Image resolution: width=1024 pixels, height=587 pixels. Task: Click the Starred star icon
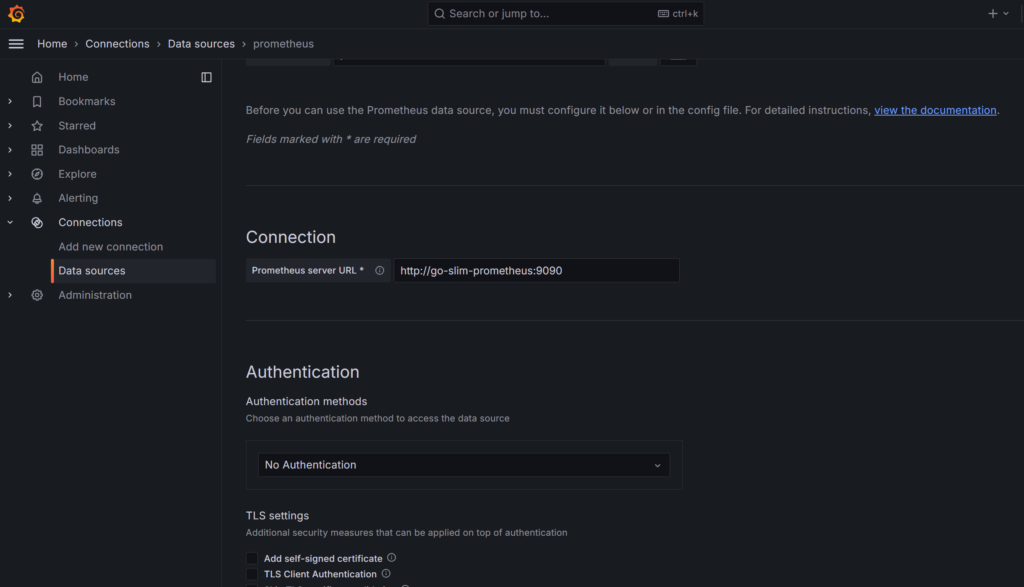click(x=37, y=125)
